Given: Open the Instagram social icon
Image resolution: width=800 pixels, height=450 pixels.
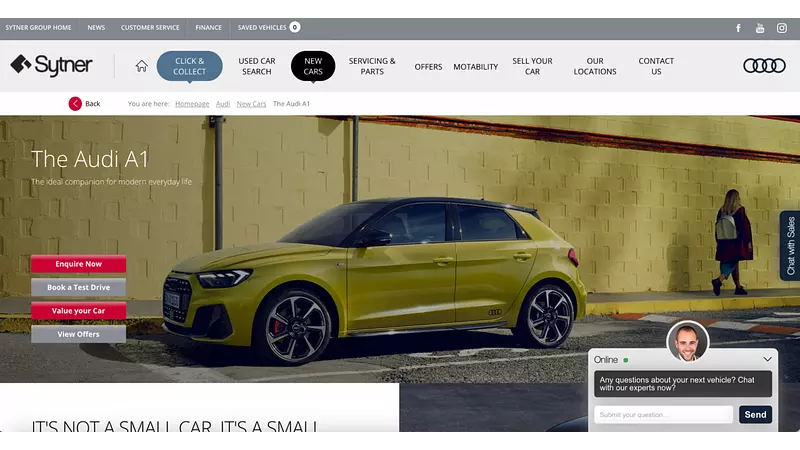Looking at the screenshot, I should click(x=782, y=28).
